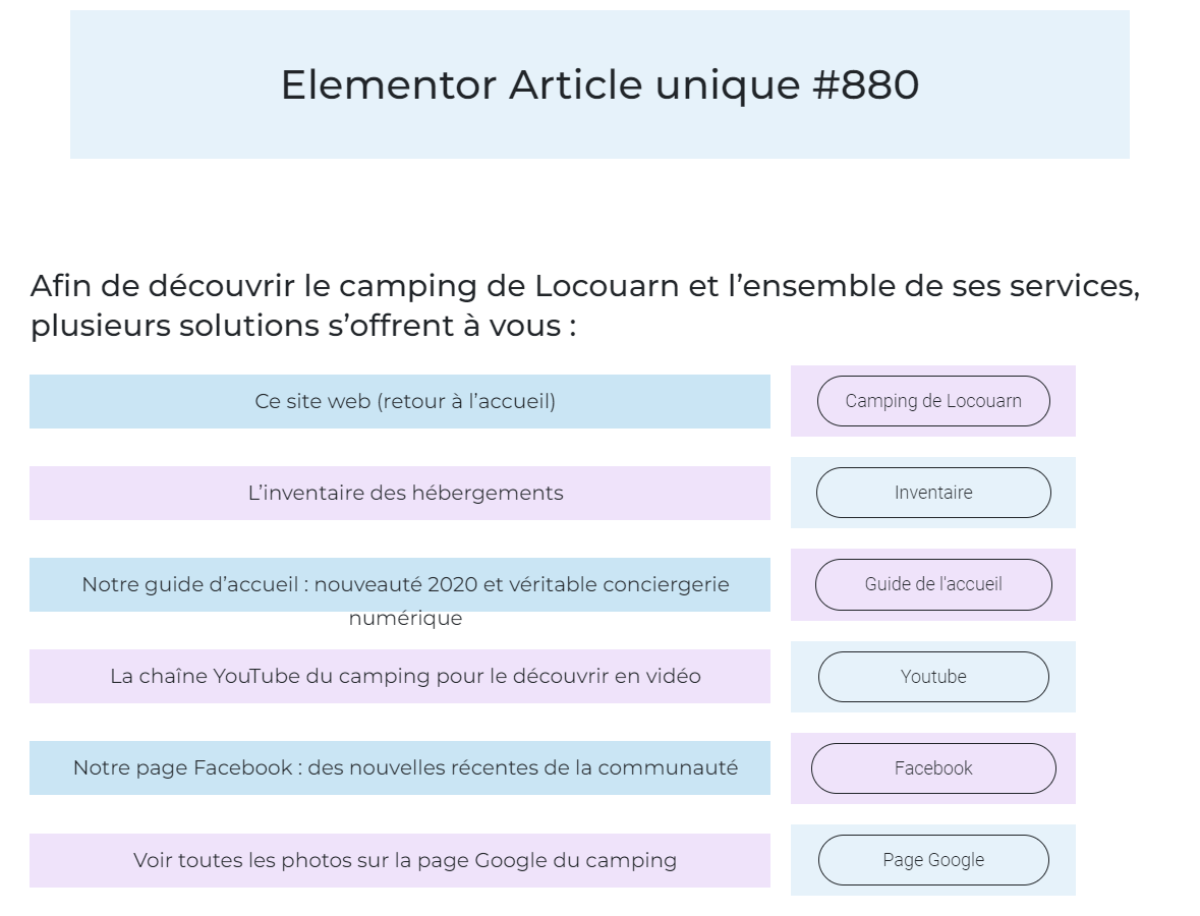Click the 'Notre page Facebook' description row
Viewport: 1200px width, 916px height.
[x=405, y=768]
